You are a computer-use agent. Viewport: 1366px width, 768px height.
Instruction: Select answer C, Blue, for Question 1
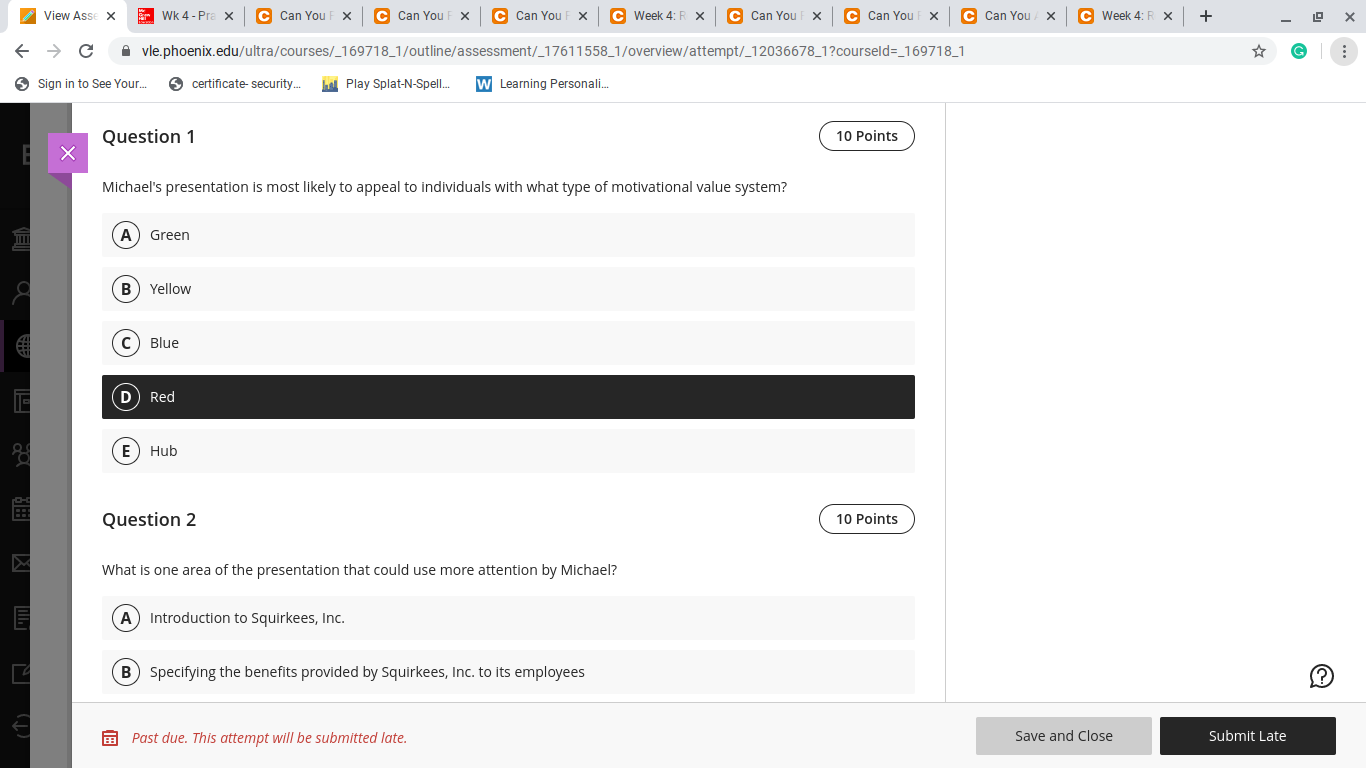[x=508, y=343]
